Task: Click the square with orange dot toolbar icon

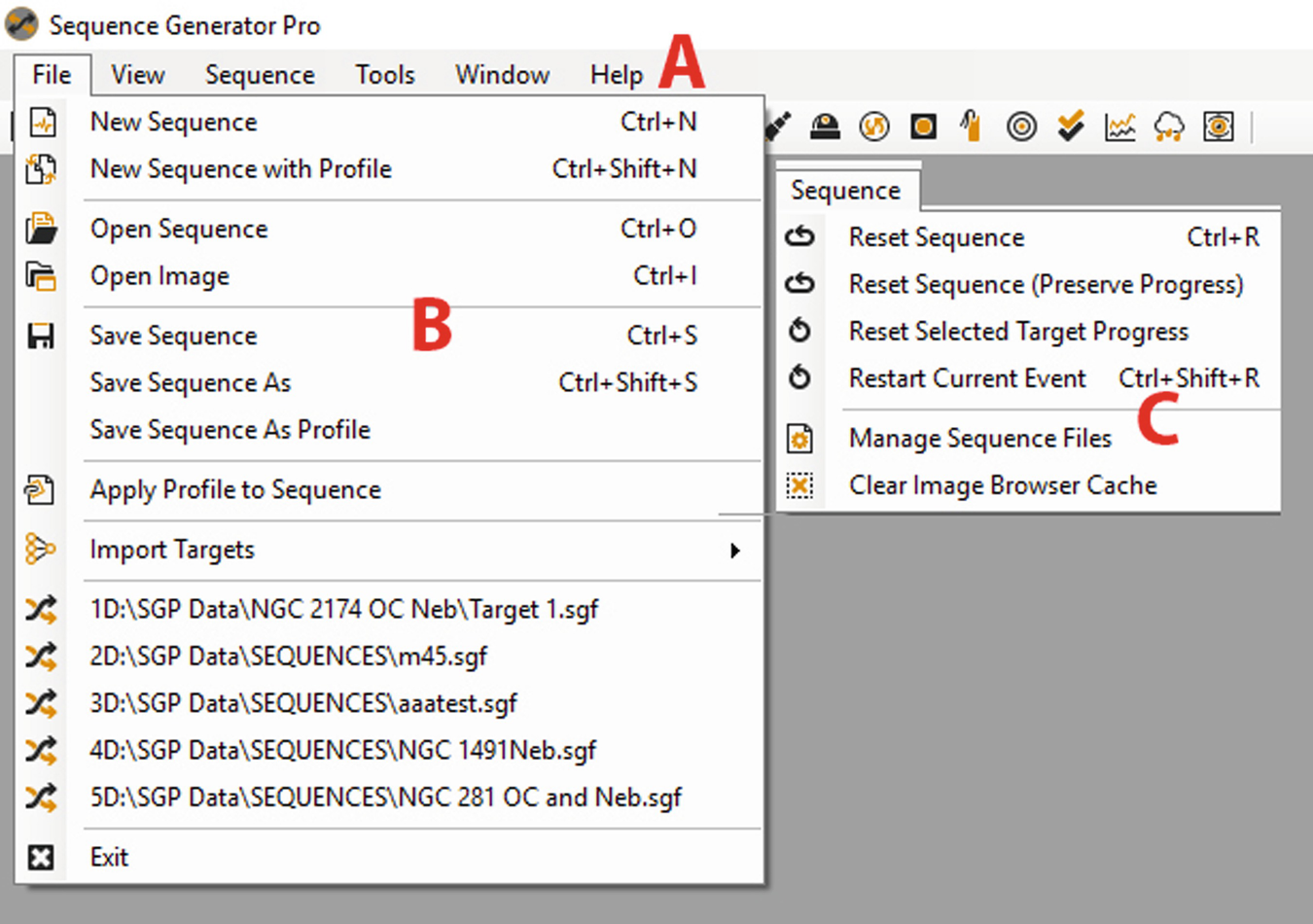Action: pyautogui.click(x=923, y=126)
